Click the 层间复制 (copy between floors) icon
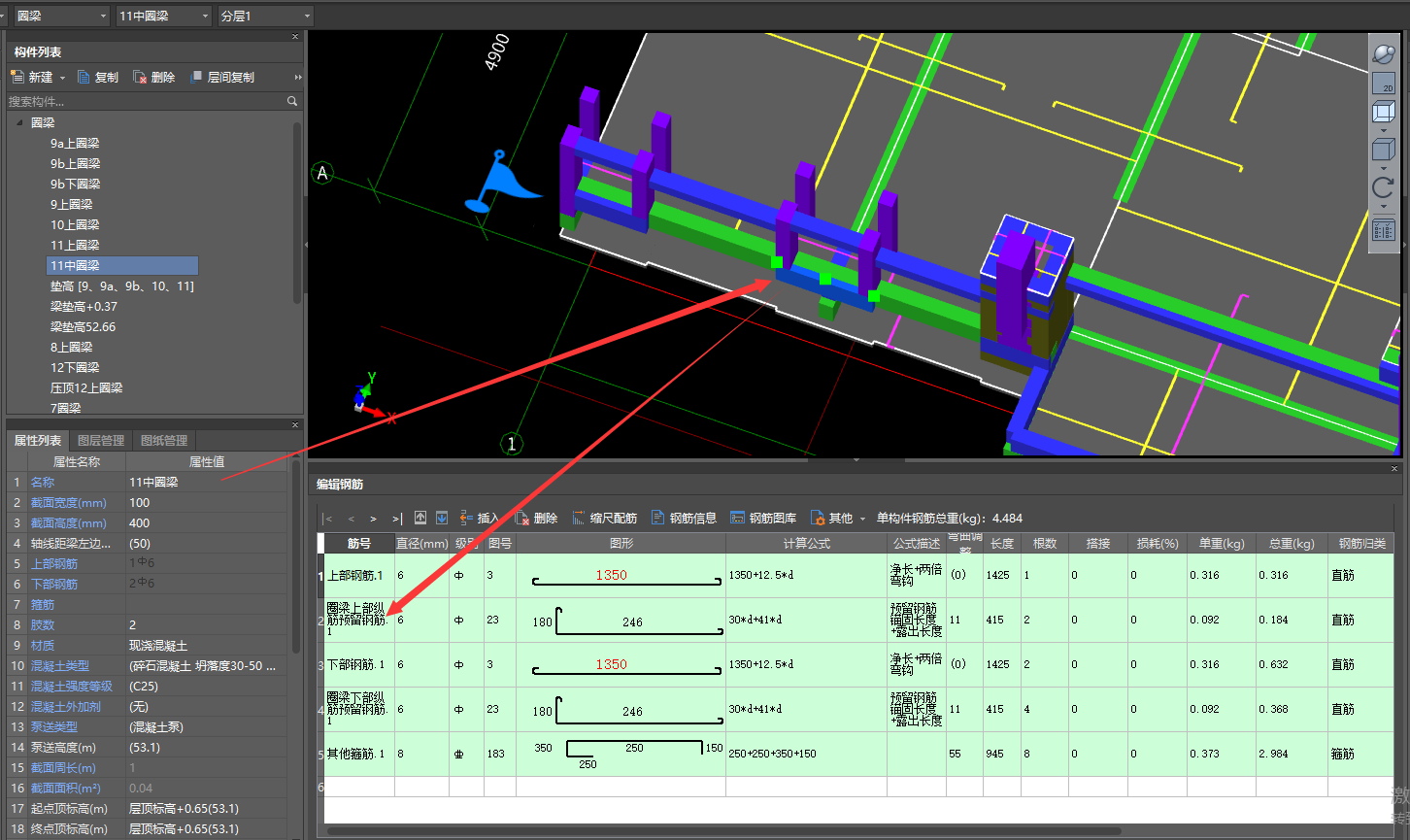The height and width of the screenshot is (840, 1410). [x=196, y=77]
